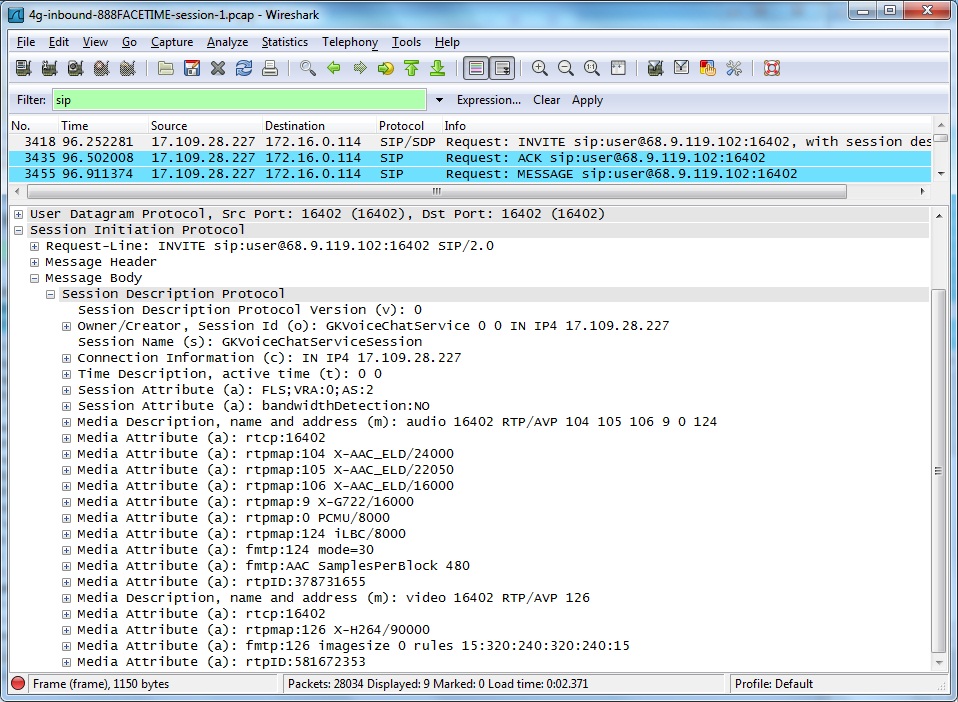This screenshot has width=958, height=702.
Task: Reload this capture file icon
Action: pos(244,68)
